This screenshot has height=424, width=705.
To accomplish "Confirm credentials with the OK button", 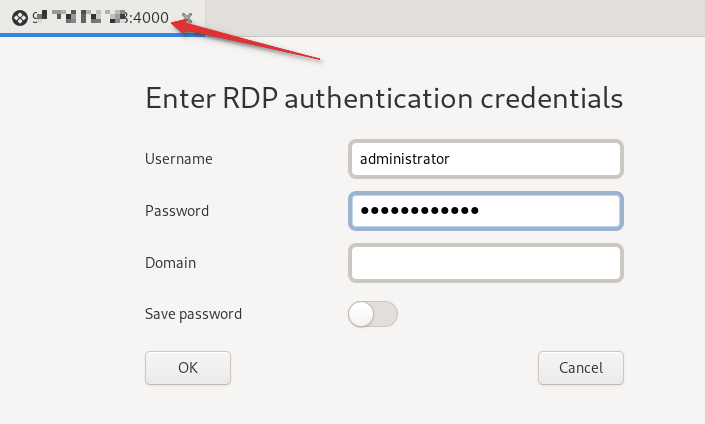I will tap(188, 367).
